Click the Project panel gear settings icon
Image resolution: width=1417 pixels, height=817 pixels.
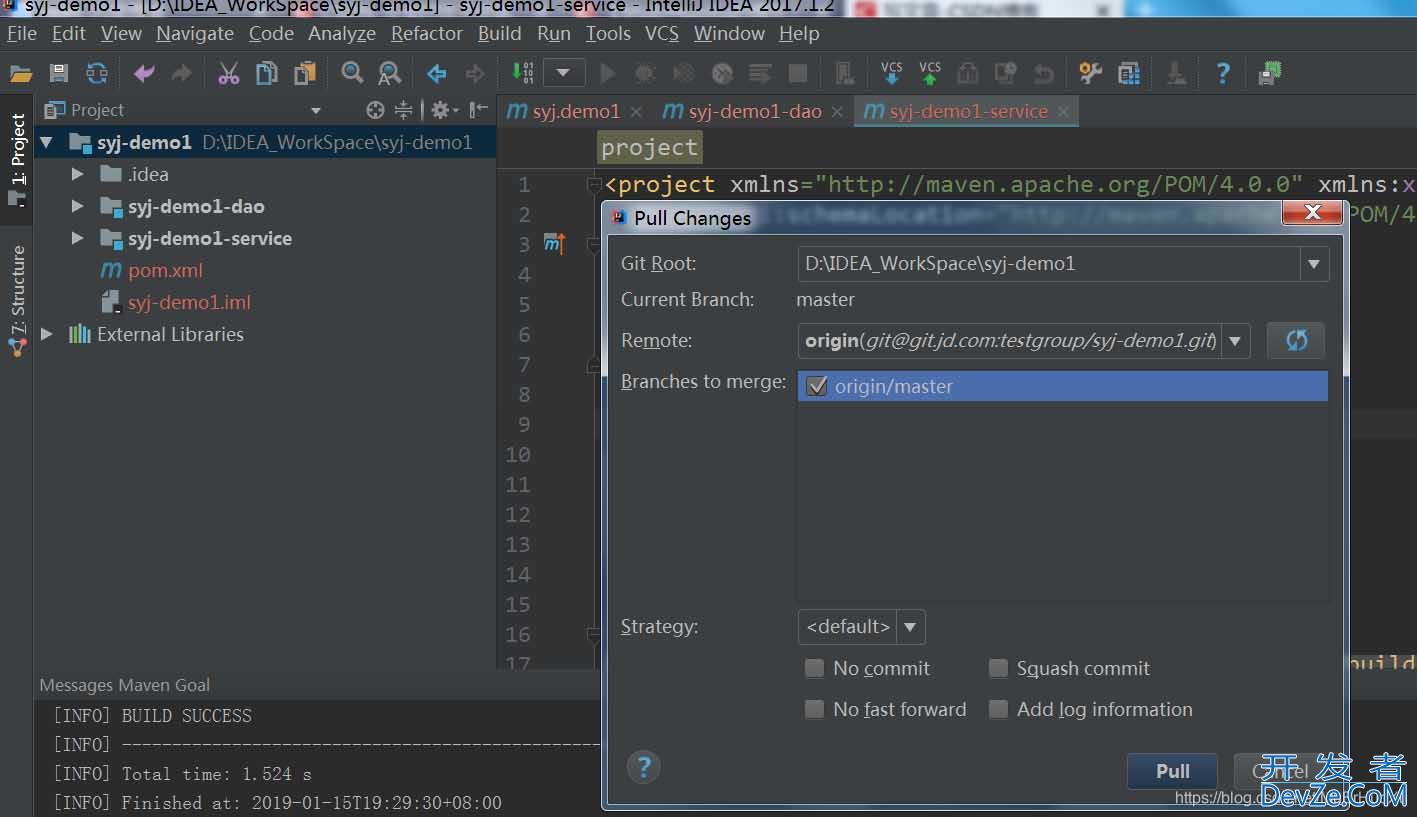point(440,110)
